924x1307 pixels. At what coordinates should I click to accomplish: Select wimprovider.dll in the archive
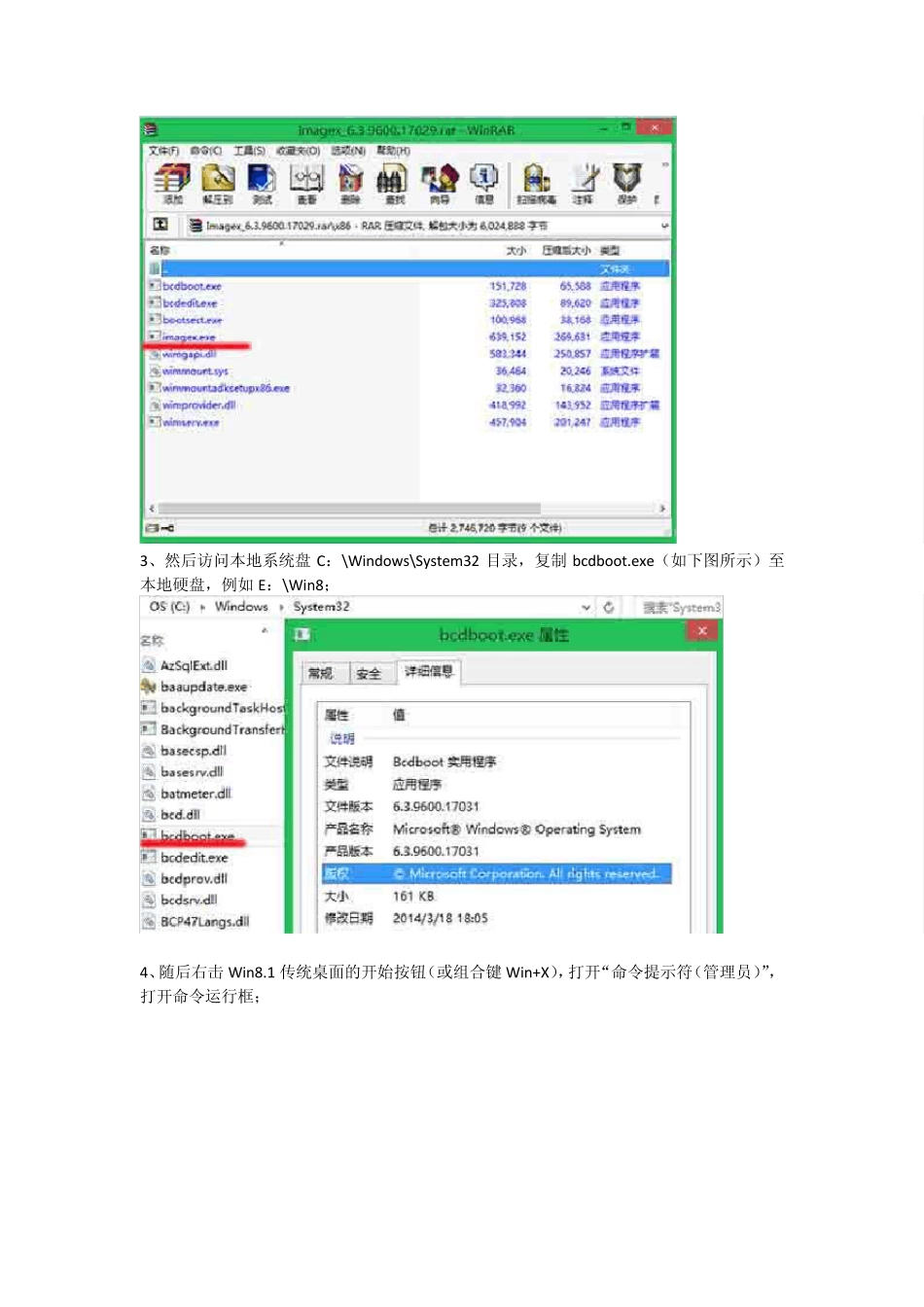coord(199,405)
